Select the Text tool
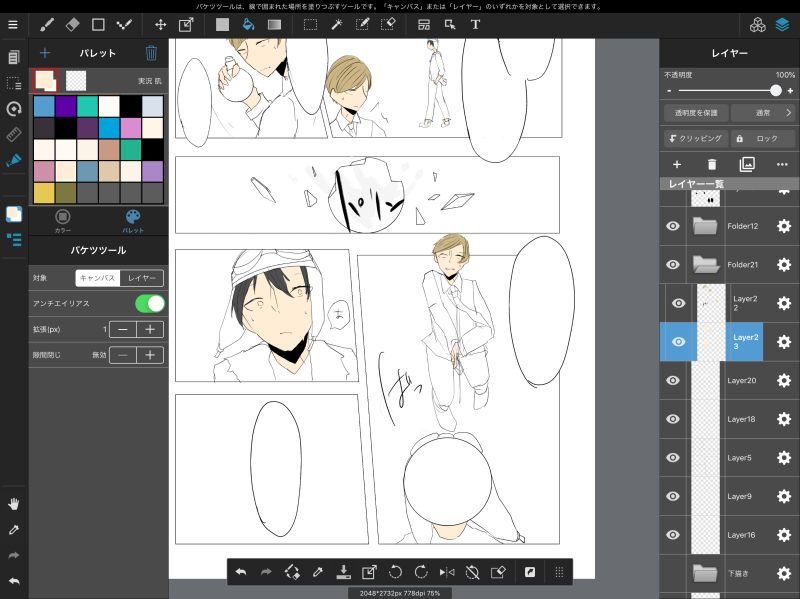800x599 pixels. point(475,24)
